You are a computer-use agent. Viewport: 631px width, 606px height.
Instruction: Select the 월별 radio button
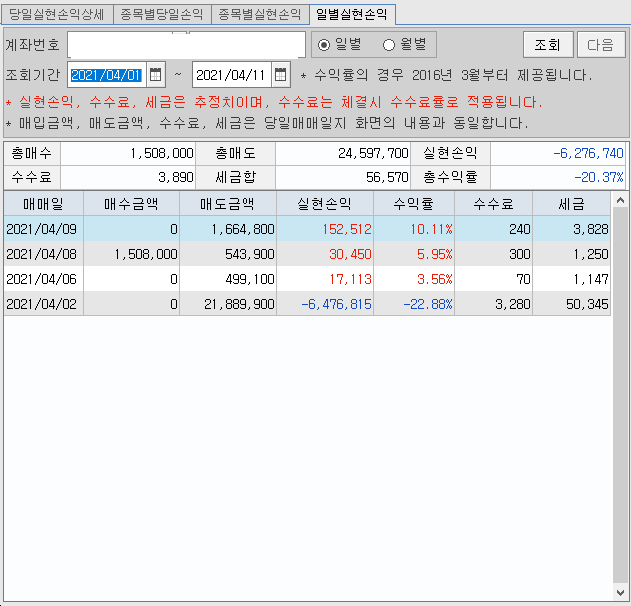pyautogui.click(x=389, y=45)
